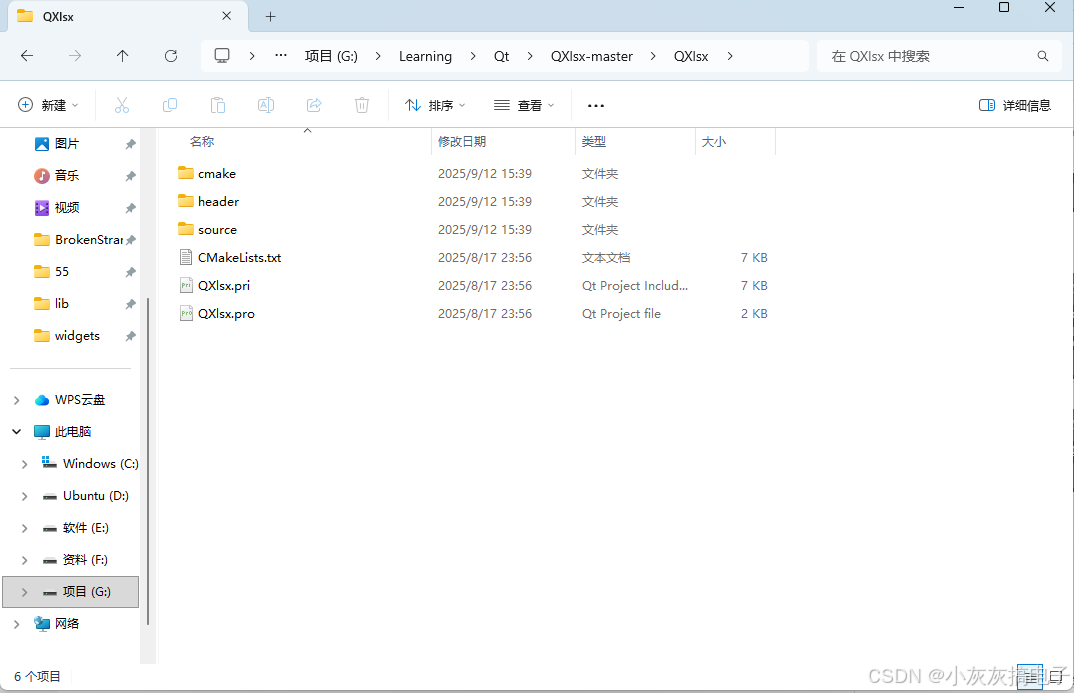Search icon in the QXlsx search box
The image size is (1074, 693).
[x=1042, y=56]
